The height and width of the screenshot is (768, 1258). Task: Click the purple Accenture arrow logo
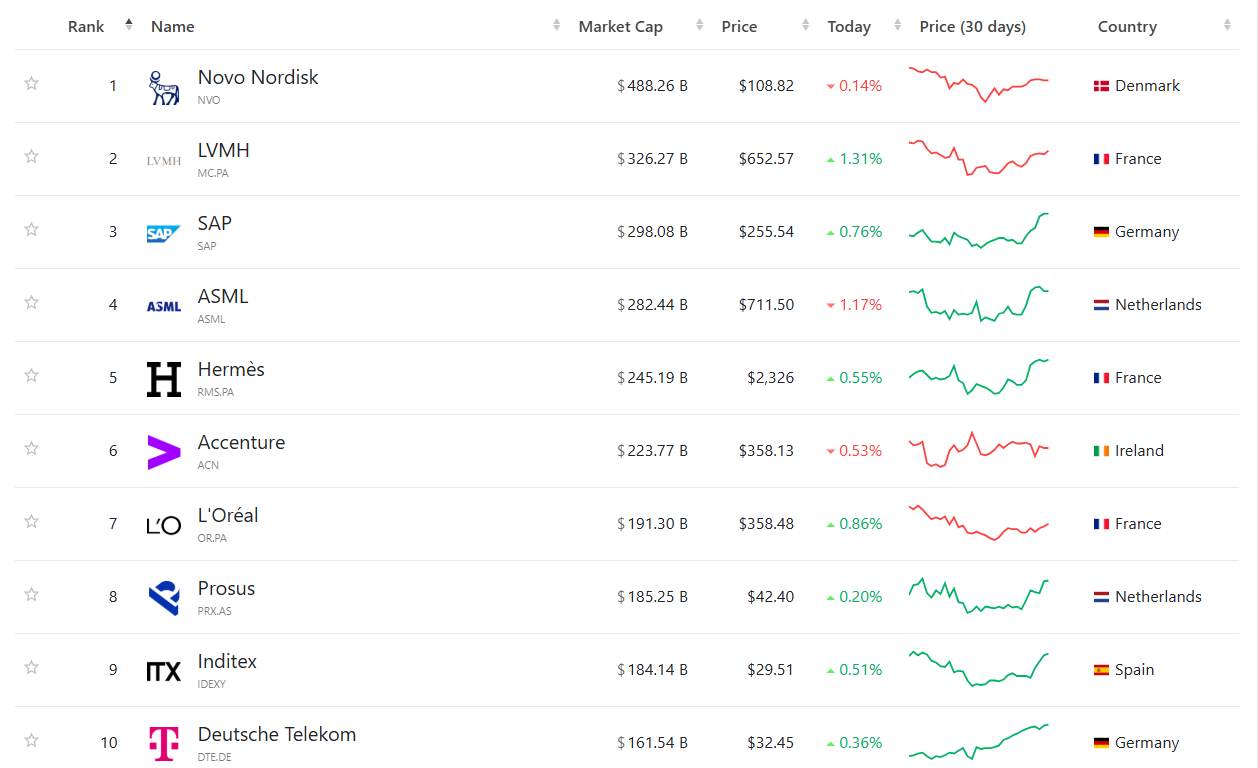(164, 453)
